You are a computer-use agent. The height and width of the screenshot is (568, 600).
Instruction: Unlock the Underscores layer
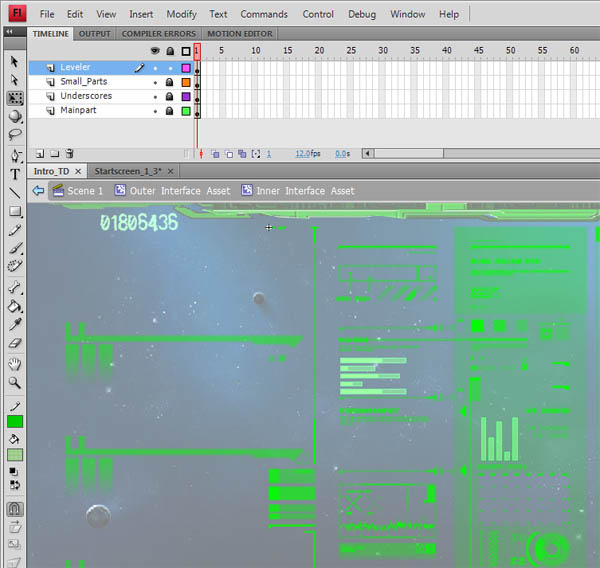170,96
